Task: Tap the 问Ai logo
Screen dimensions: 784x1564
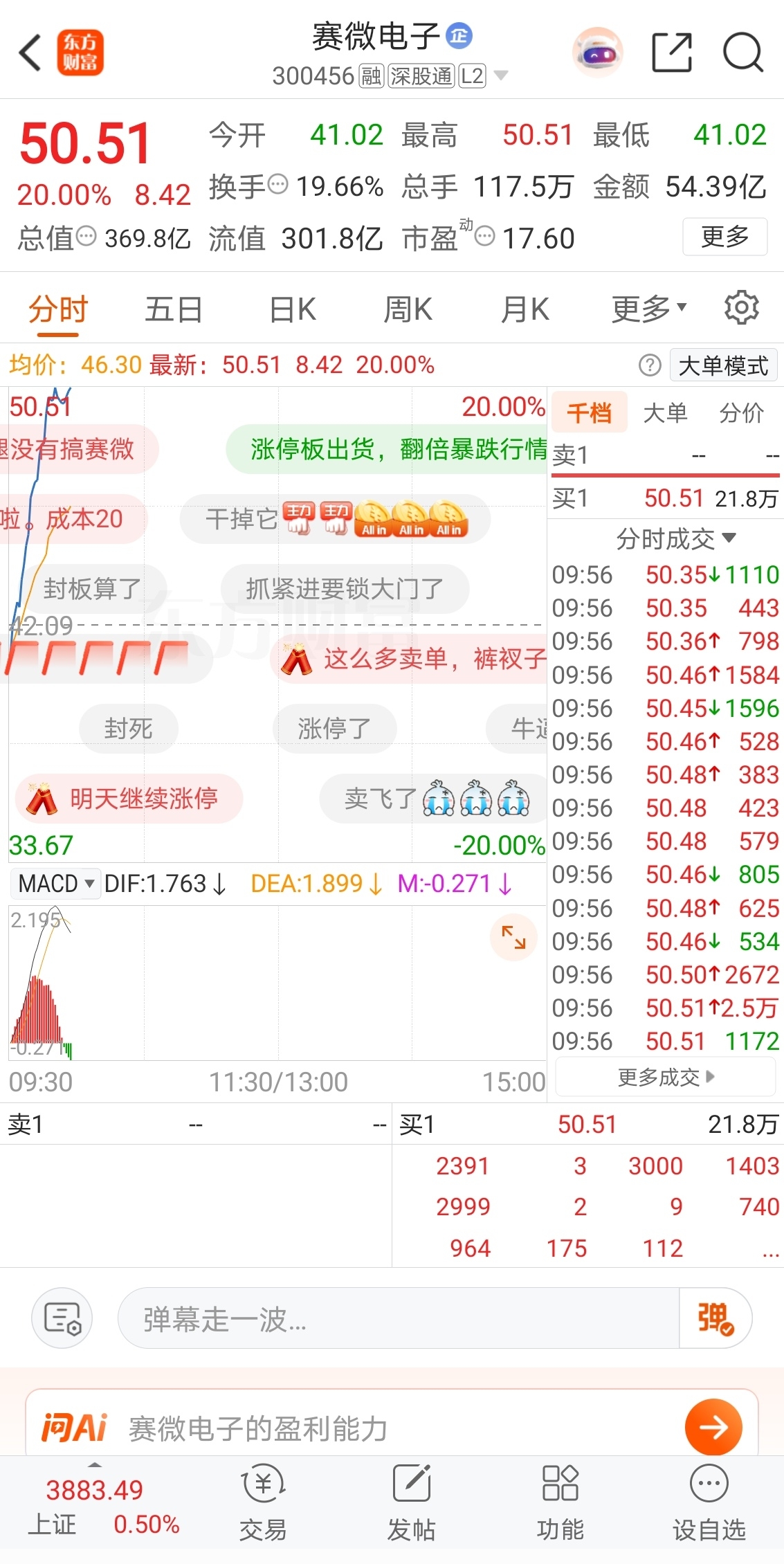Action: 75,1428
